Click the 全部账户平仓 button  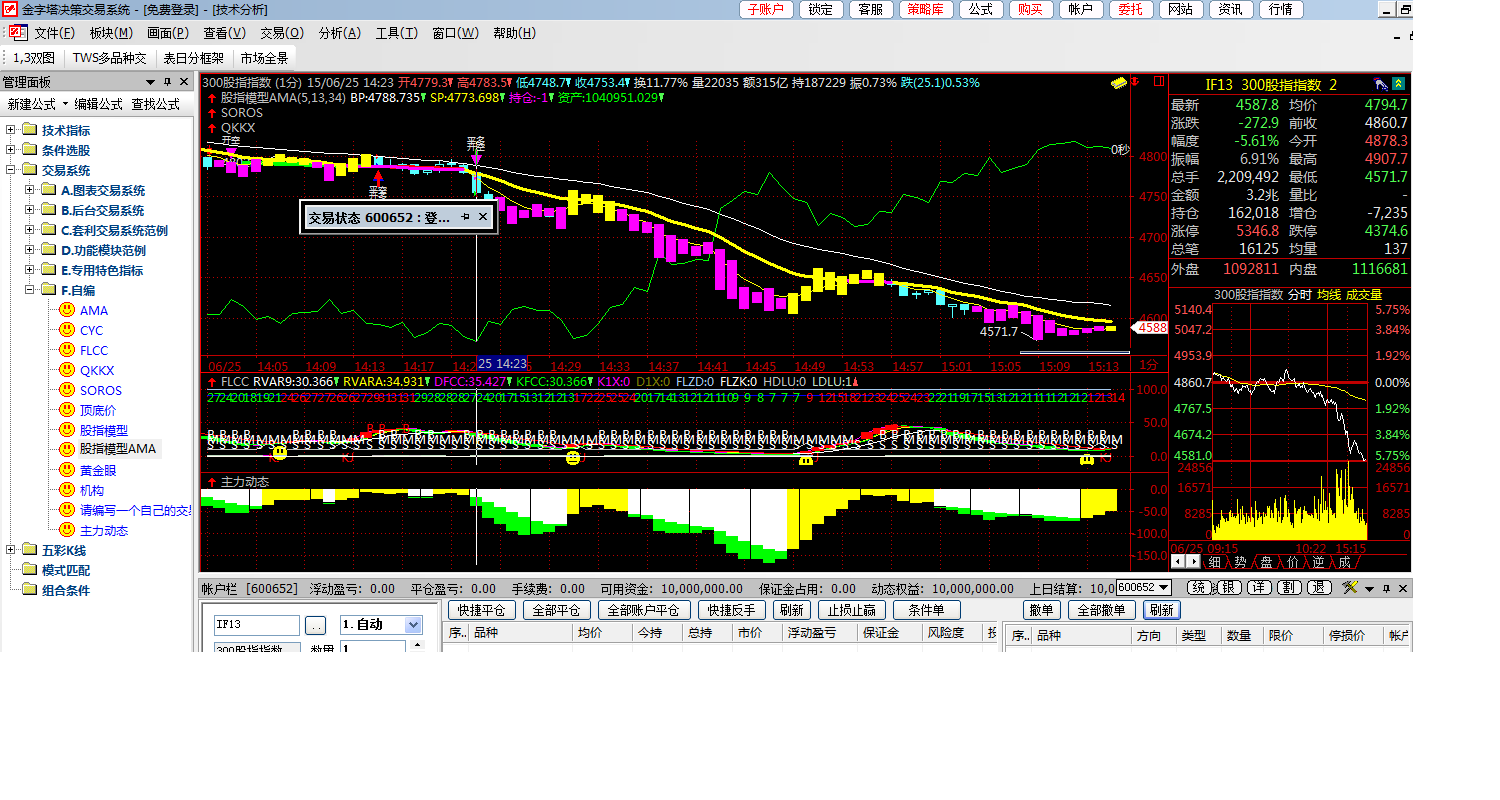pos(644,610)
